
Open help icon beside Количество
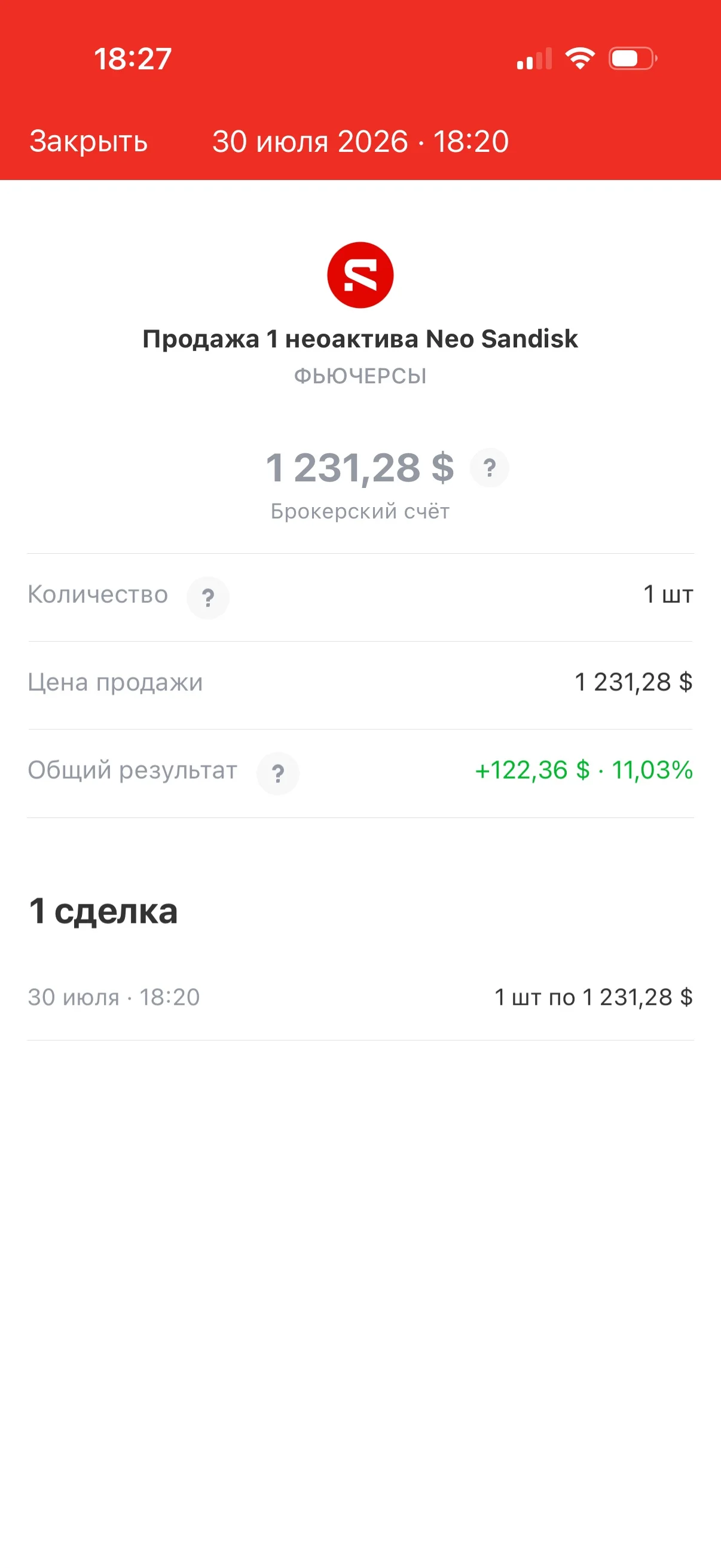(208, 598)
